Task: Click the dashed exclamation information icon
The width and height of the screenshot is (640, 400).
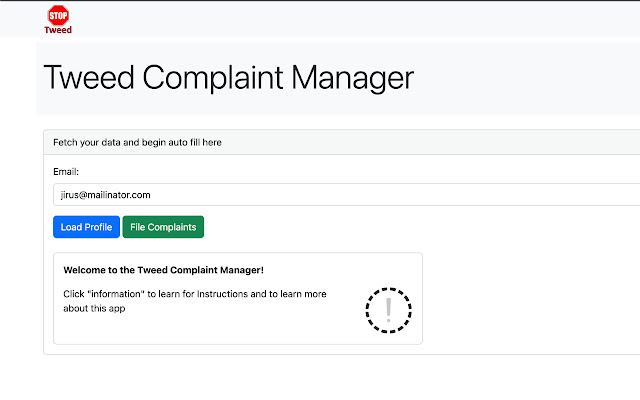Action: (389, 311)
